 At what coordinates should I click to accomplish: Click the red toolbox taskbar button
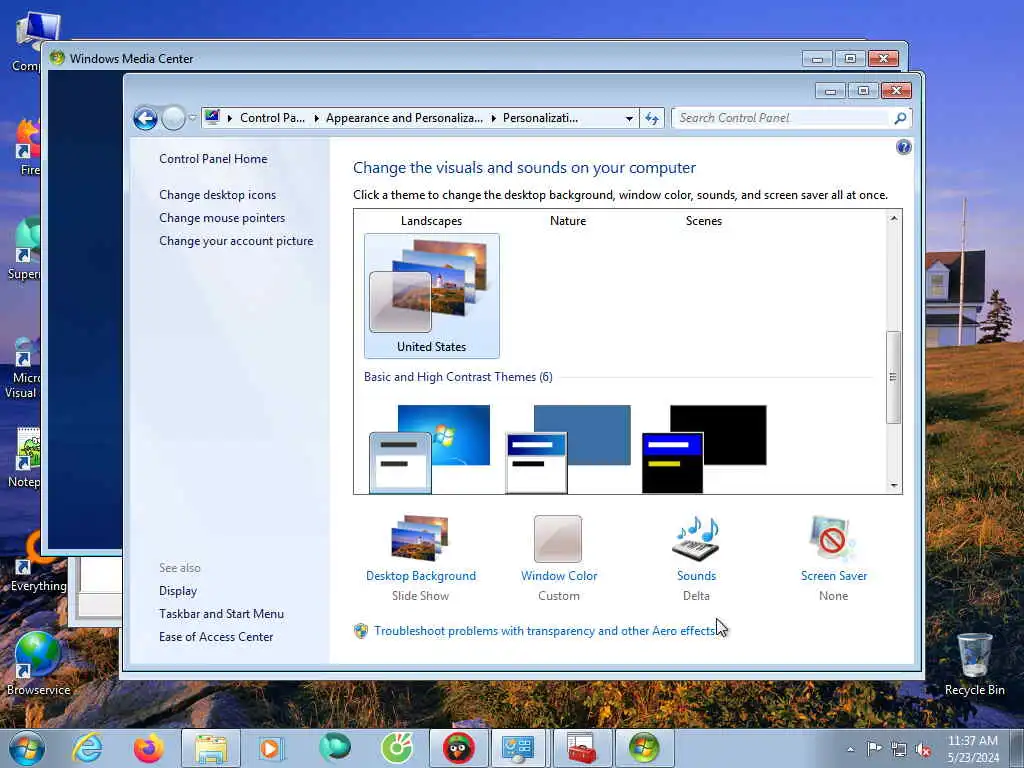pos(581,748)
